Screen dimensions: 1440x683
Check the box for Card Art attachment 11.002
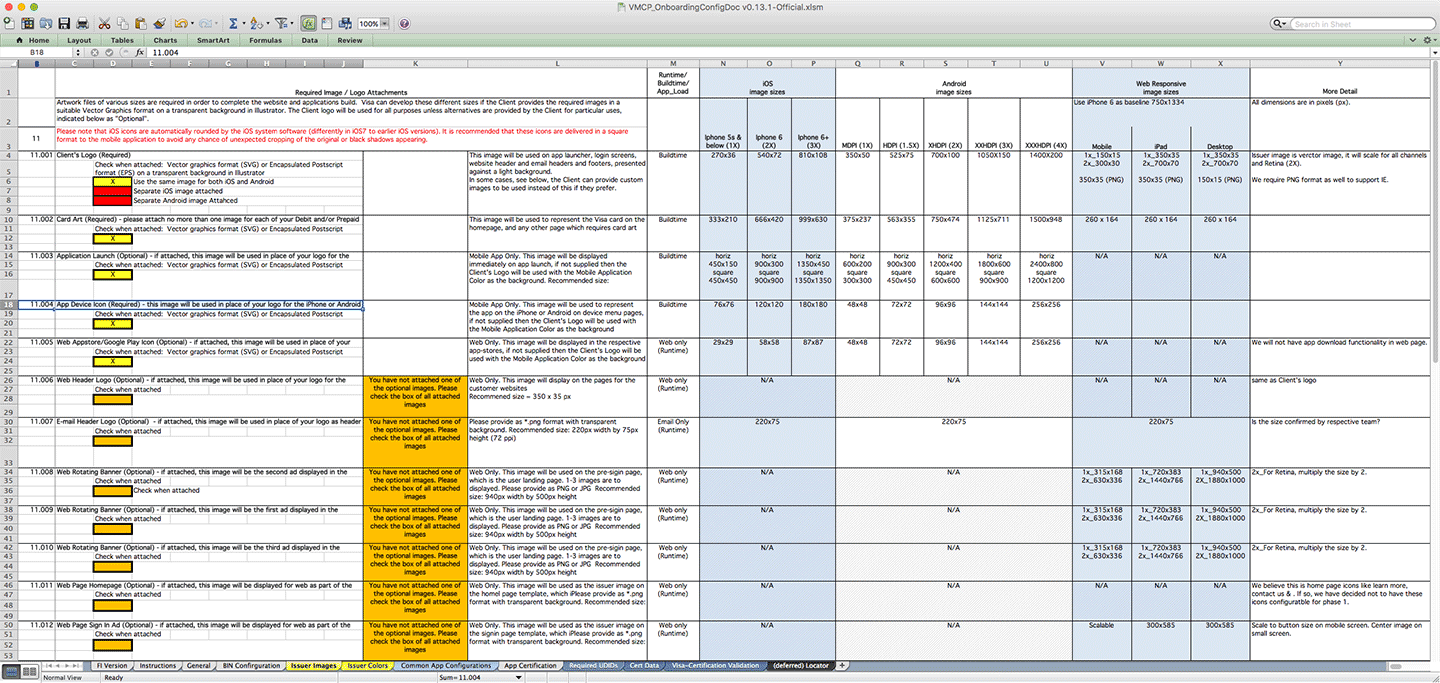click(113, 239)
